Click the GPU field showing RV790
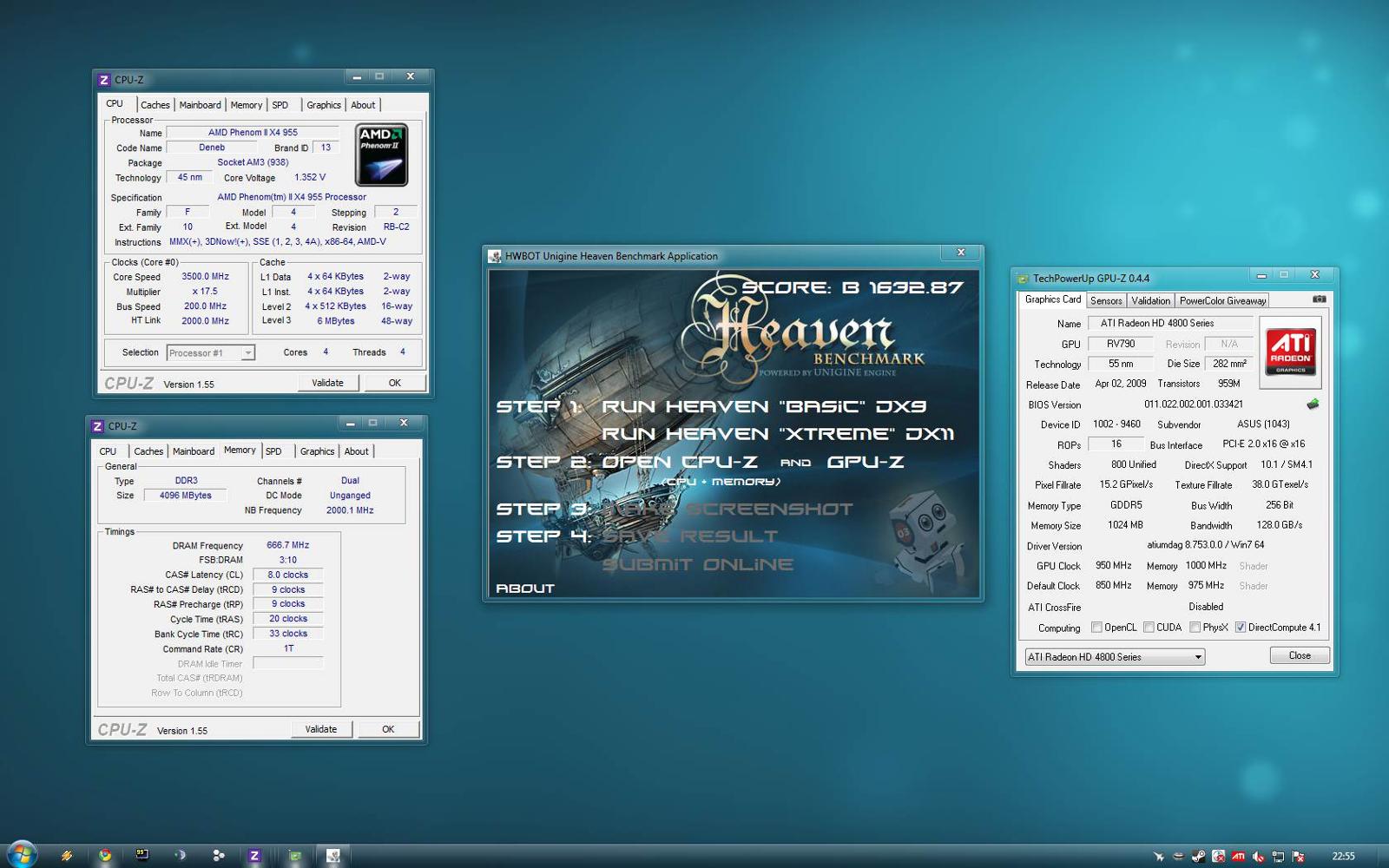 pyautogui.click(x=1121, y=344)
